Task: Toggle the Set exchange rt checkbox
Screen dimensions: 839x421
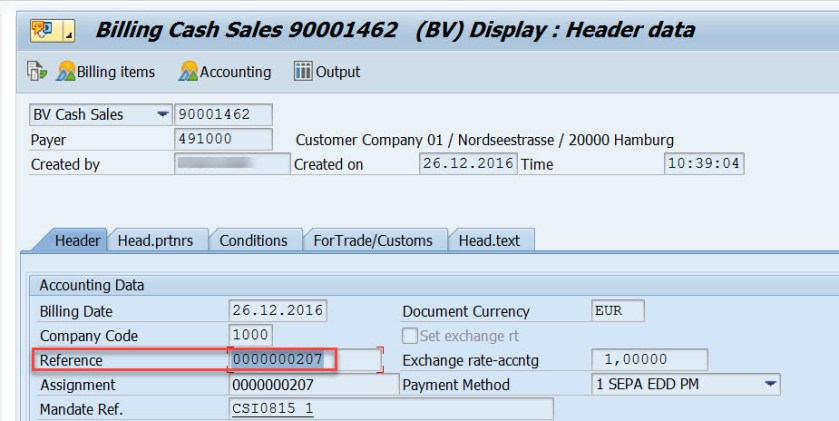Action: pos(409,336)
